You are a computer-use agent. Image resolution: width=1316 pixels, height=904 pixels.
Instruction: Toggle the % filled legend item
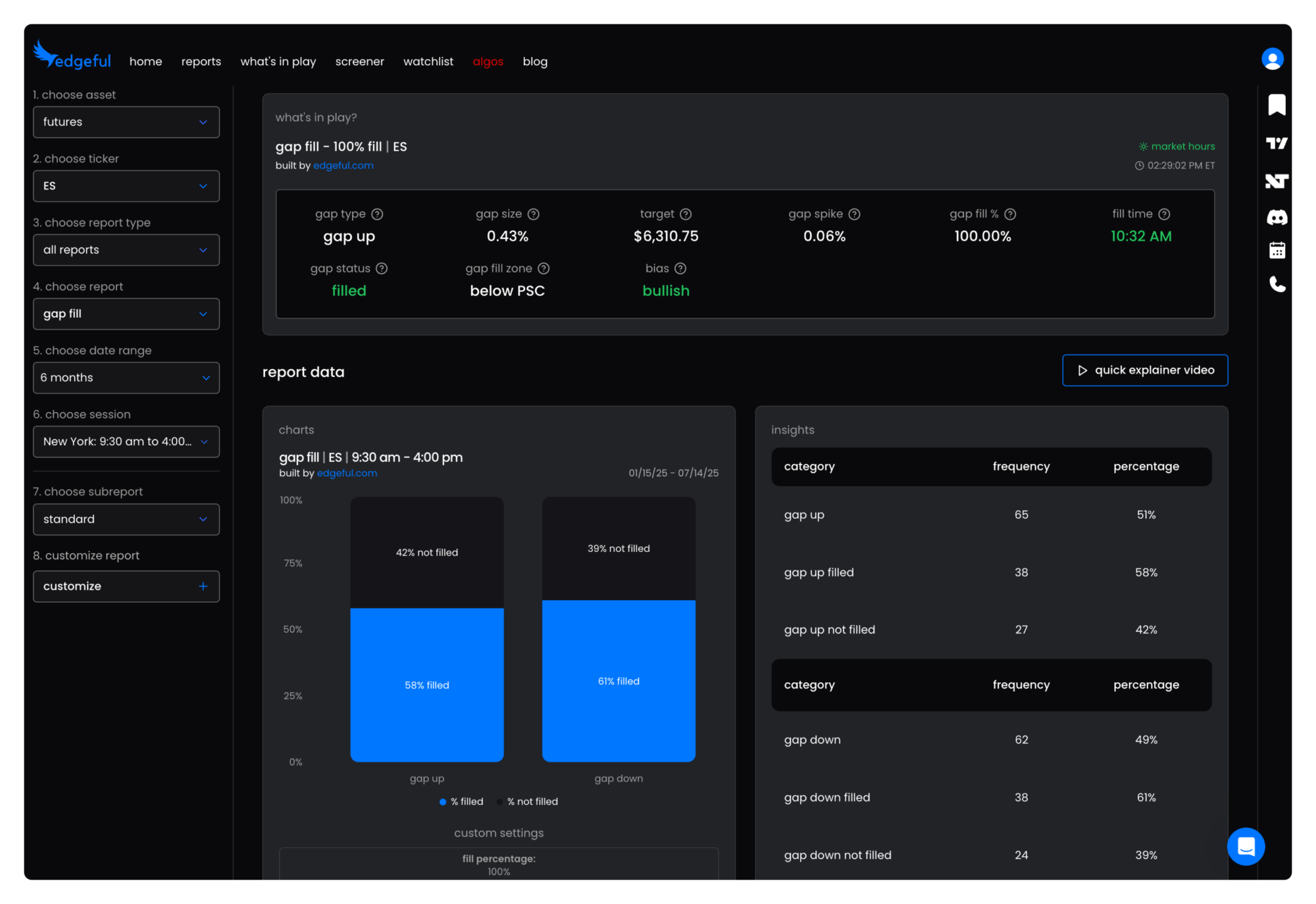pyautogui.click(x=461, y=801)
